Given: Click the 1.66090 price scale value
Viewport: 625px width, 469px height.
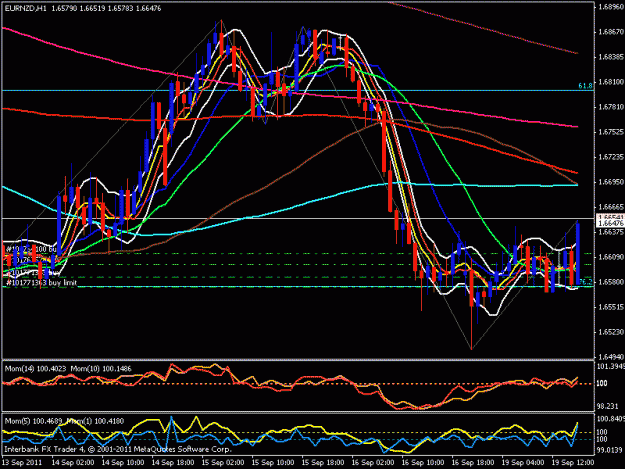Looking at the screenshot, I should (x=611, y=257).
